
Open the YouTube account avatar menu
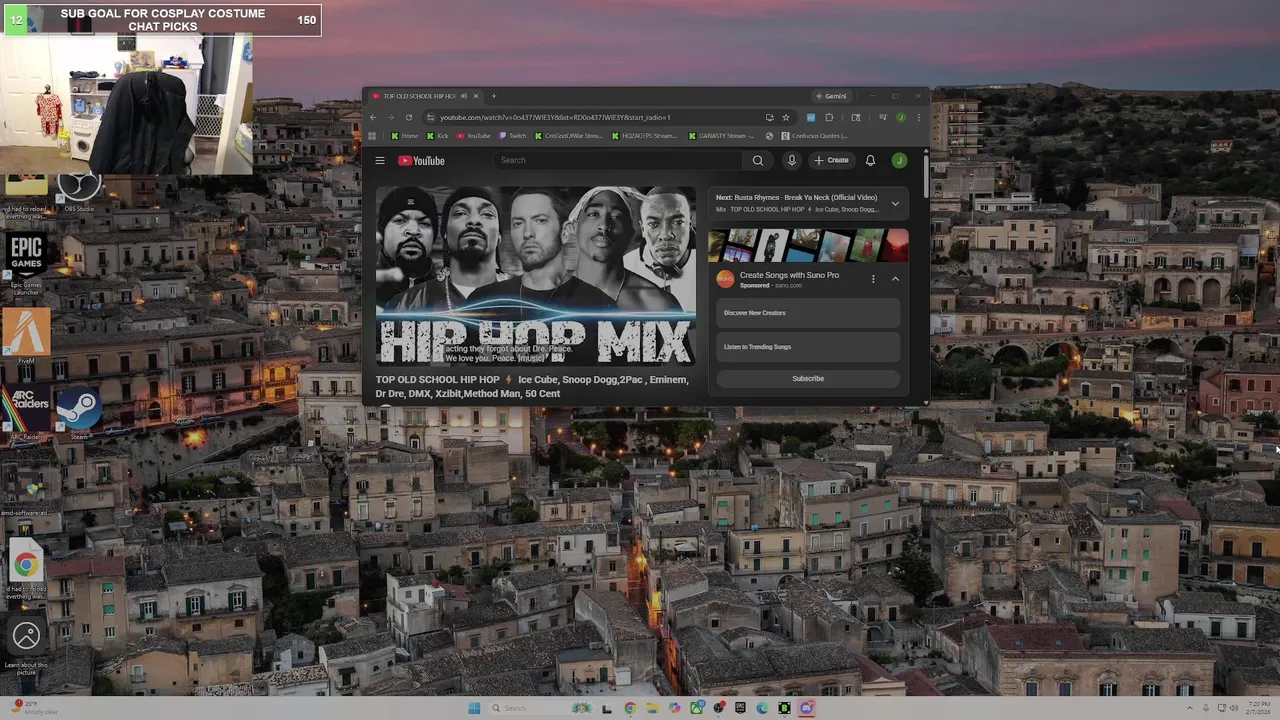pos(900,160)
